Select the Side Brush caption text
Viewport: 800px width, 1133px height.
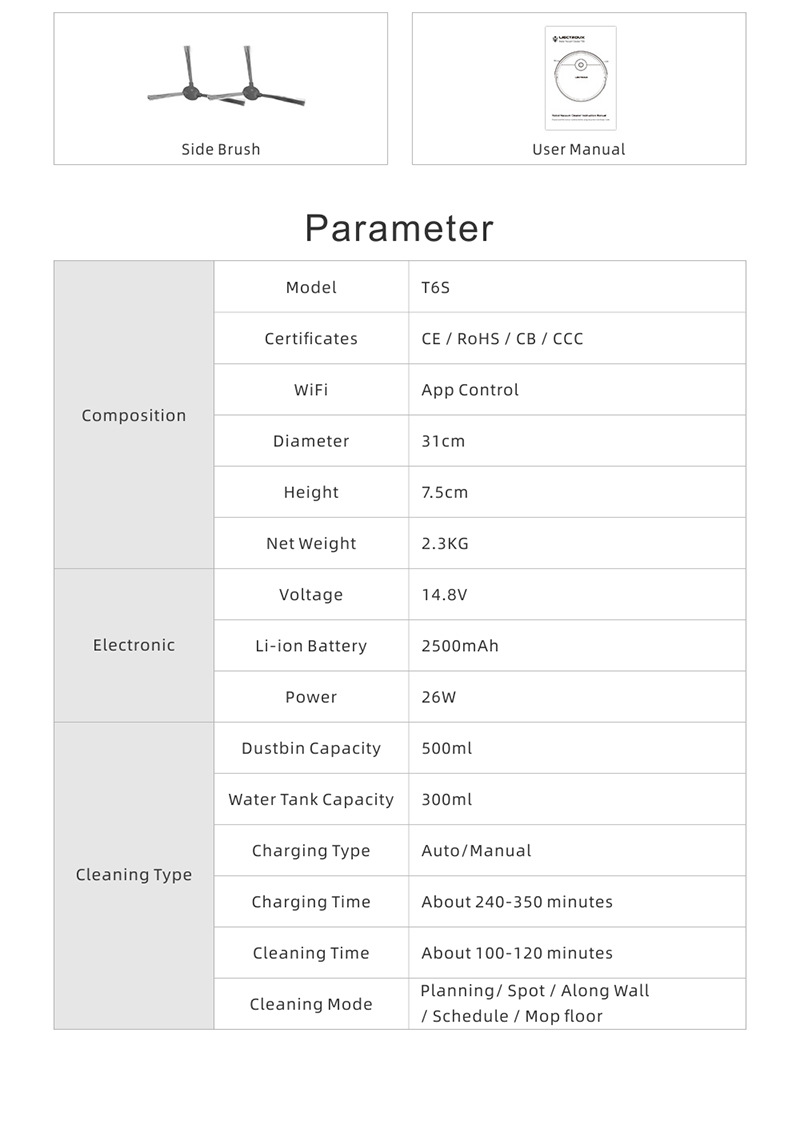(x=220, y=149)
